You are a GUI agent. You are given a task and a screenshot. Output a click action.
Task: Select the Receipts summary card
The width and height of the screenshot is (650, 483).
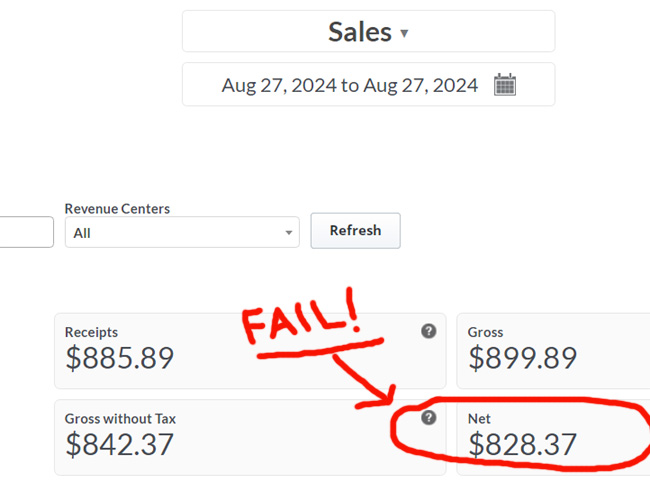(250, 351)
